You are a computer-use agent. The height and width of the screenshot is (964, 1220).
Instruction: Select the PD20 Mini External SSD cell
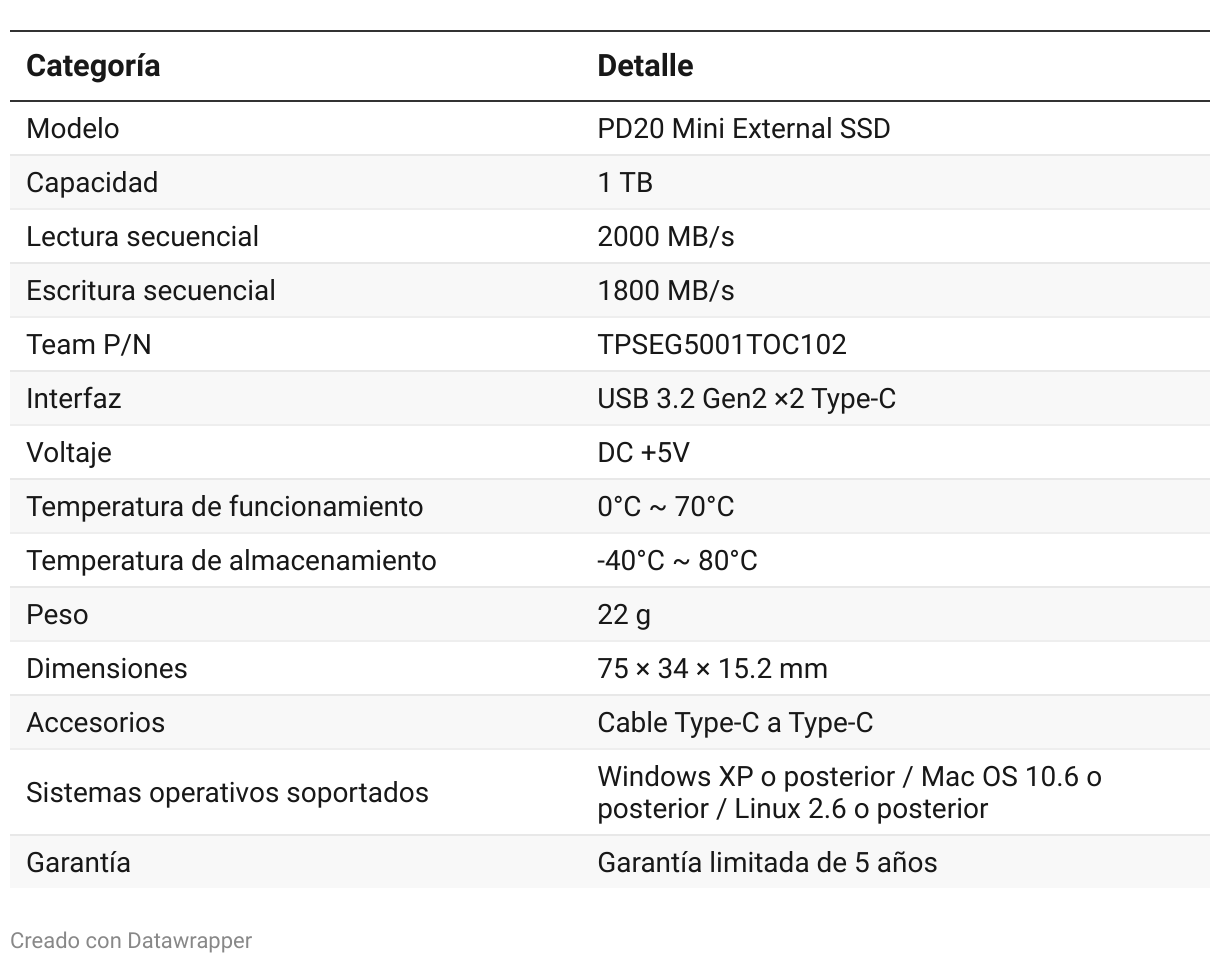tap(743, 129)
